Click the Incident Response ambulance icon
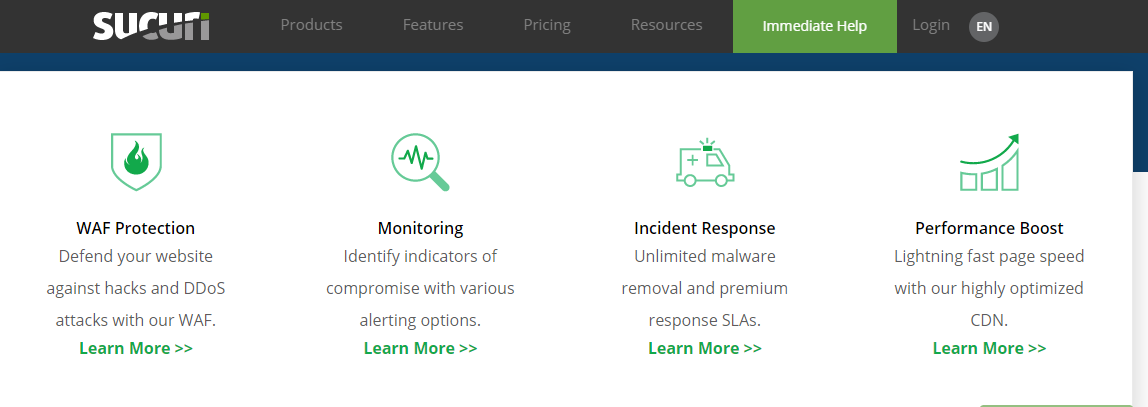The width and height of the screenshot is (1148, 407). tap(704, 163)
